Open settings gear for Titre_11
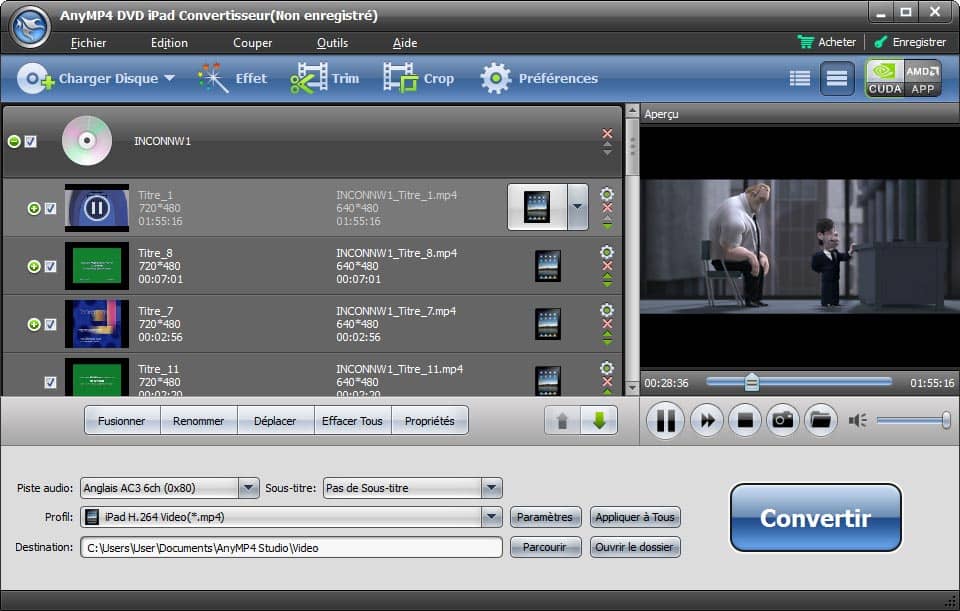Image resolution: width=960 pixels, height=611 pixels. (x=607, y=367)
